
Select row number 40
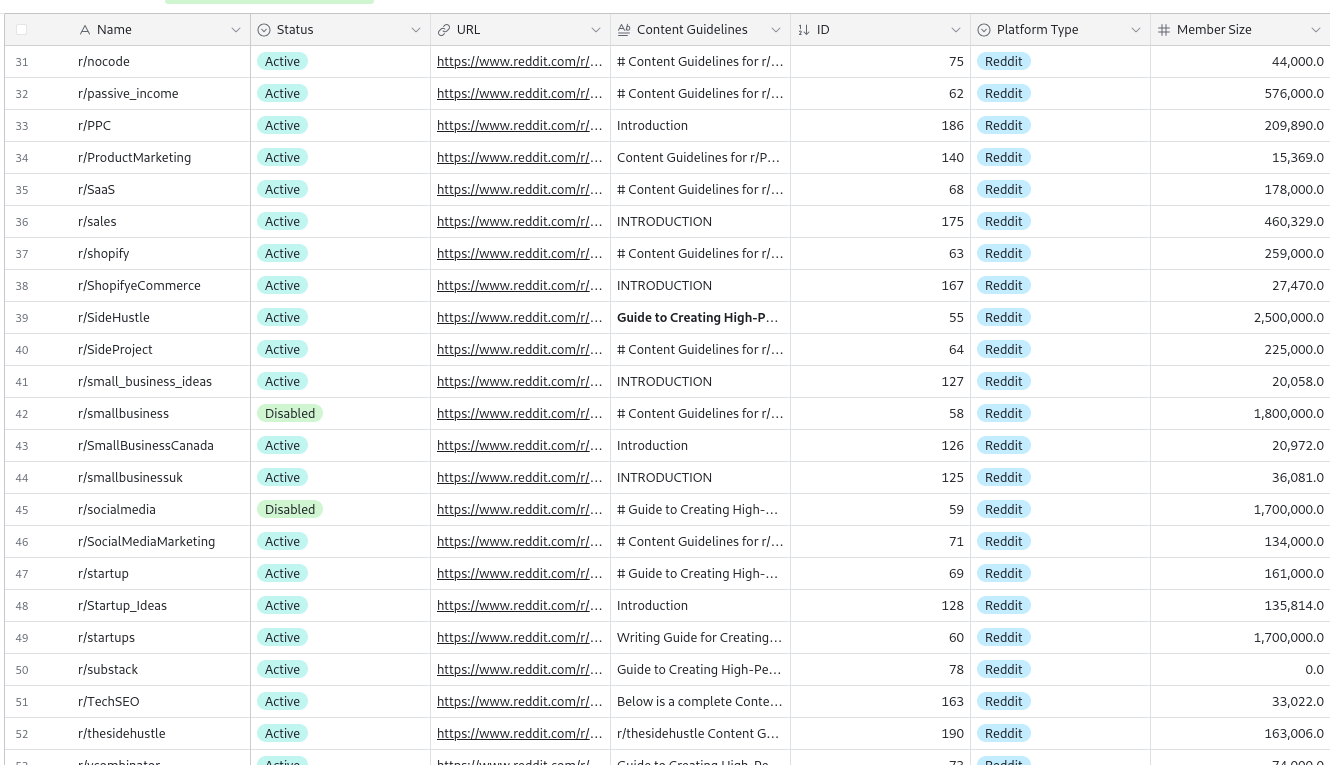(x=22, y=350)
